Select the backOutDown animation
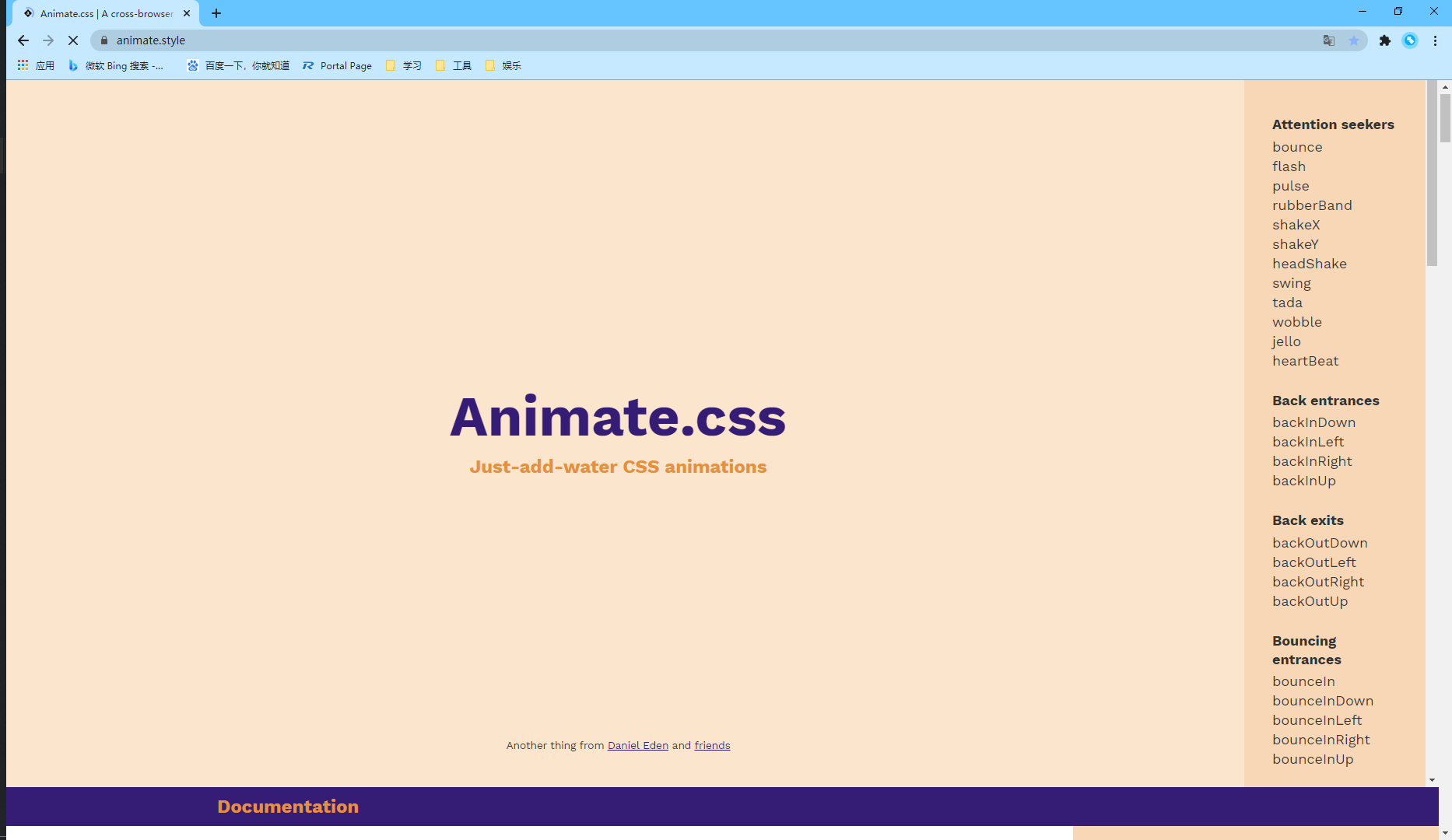This screenshot has width=1452, height=840. click(x=1320, y=543)
